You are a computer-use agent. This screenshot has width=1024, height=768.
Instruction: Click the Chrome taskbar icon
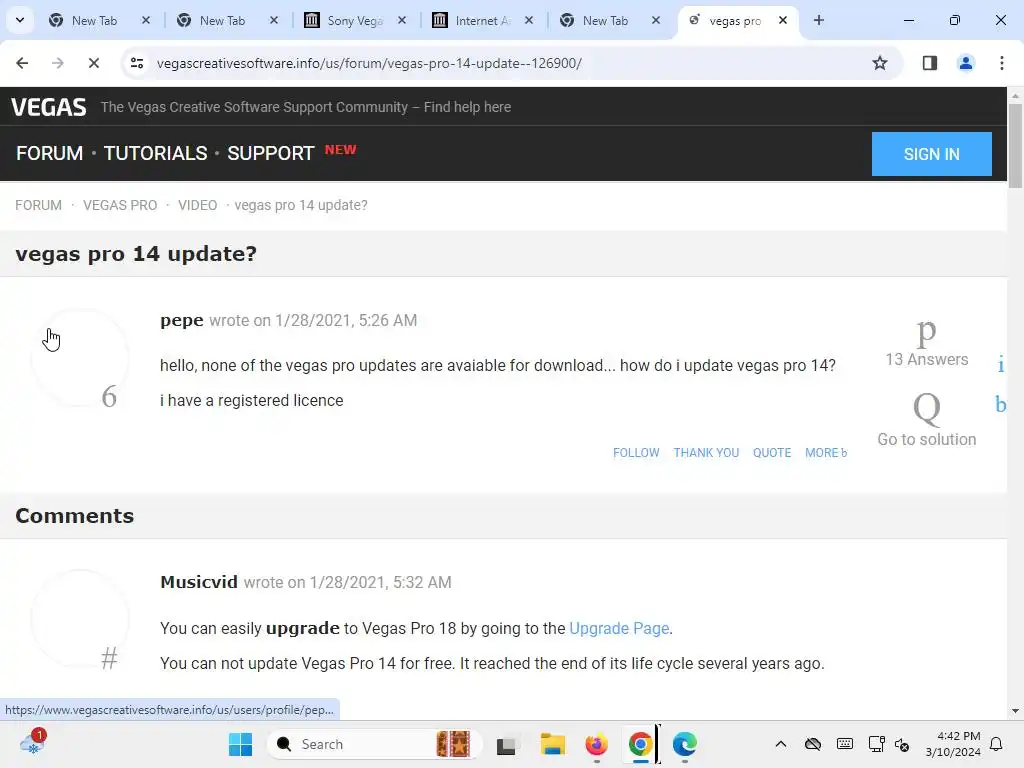(x=640, y=744)
